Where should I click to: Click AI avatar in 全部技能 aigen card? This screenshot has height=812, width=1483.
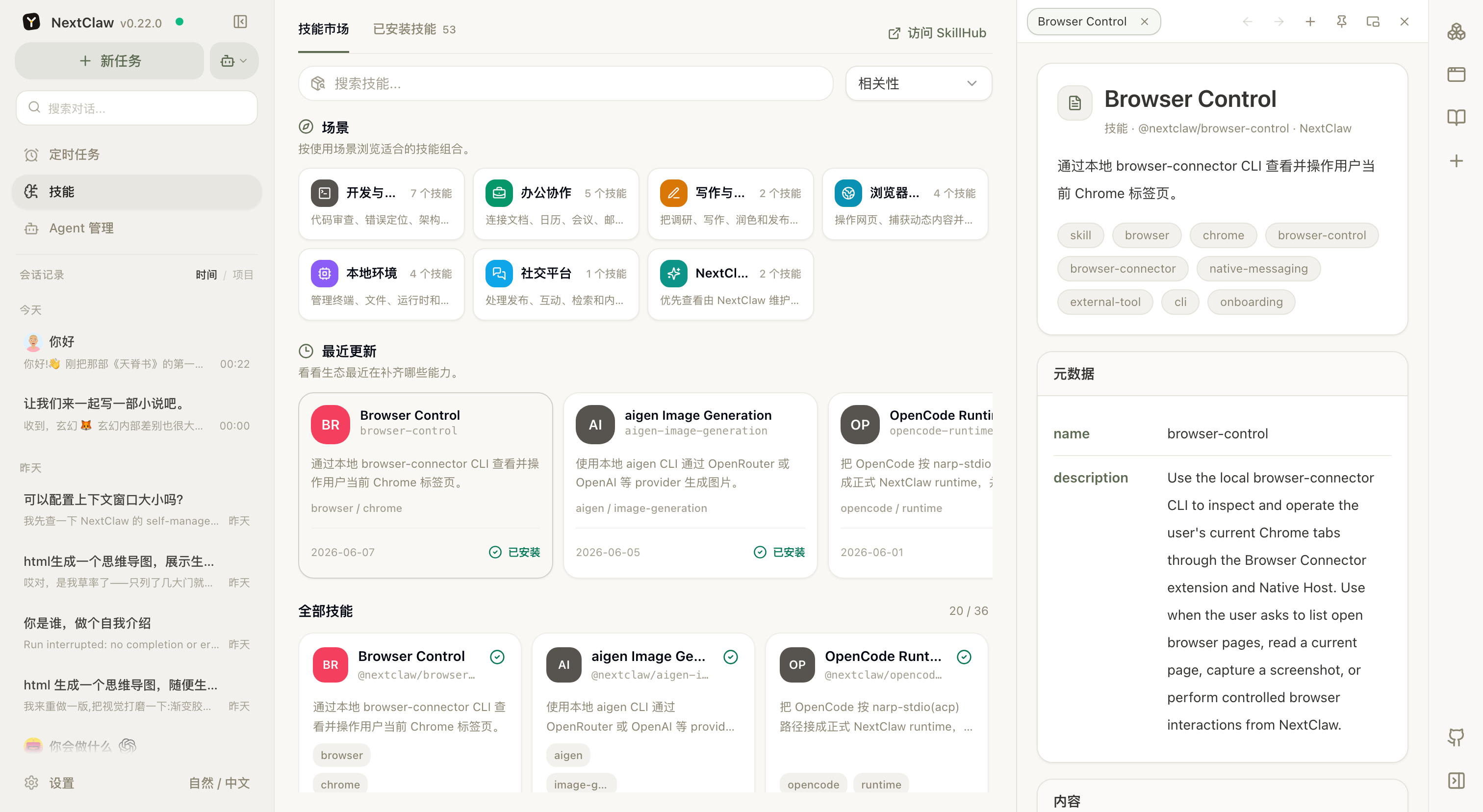(x=563, y=665)
